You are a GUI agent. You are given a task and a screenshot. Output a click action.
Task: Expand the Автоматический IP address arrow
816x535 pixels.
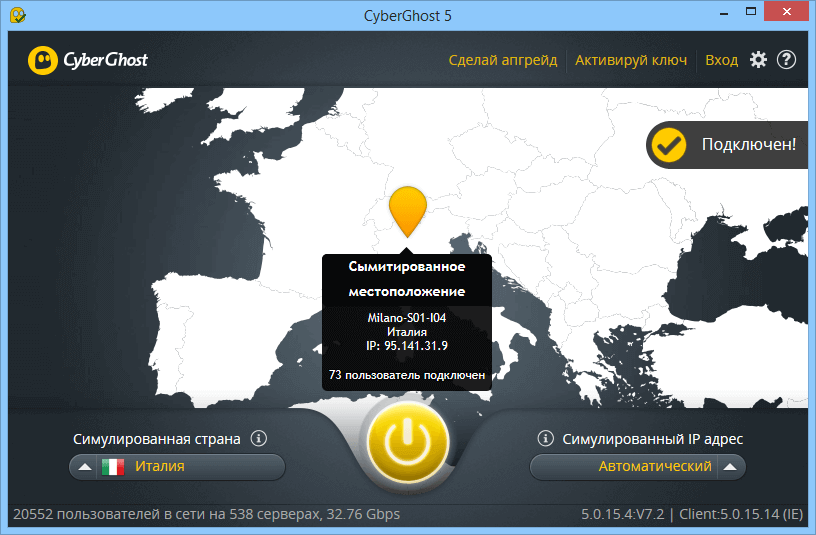[x=730, y=466]
